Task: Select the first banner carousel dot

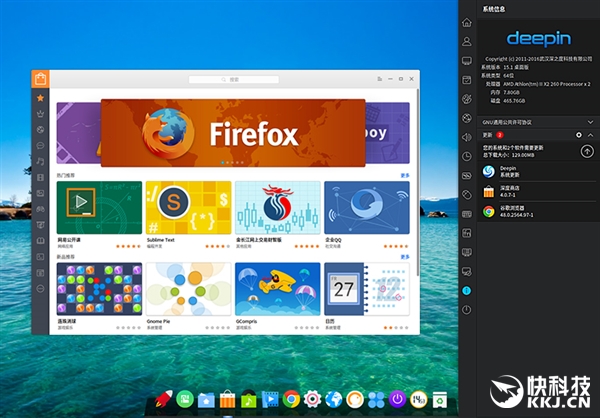Action: click(x=223, y=162)
